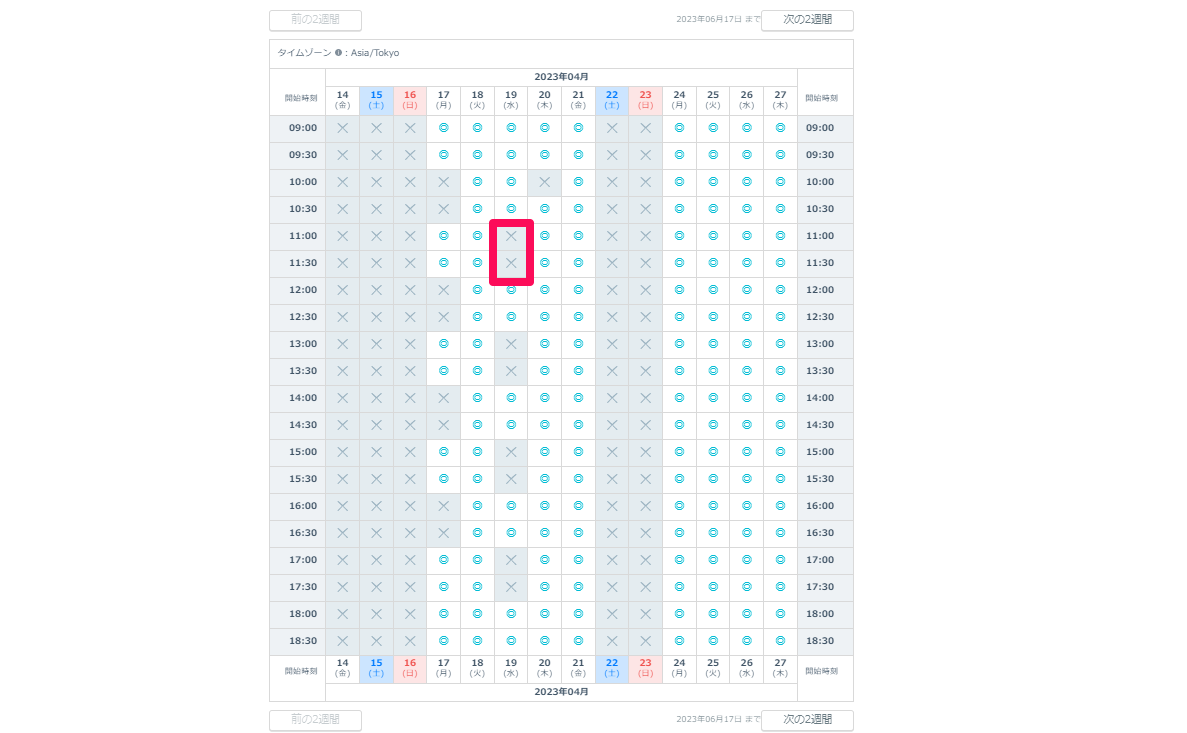
Task: Click the 15:30 time label in right column
Action: point(820,479)
